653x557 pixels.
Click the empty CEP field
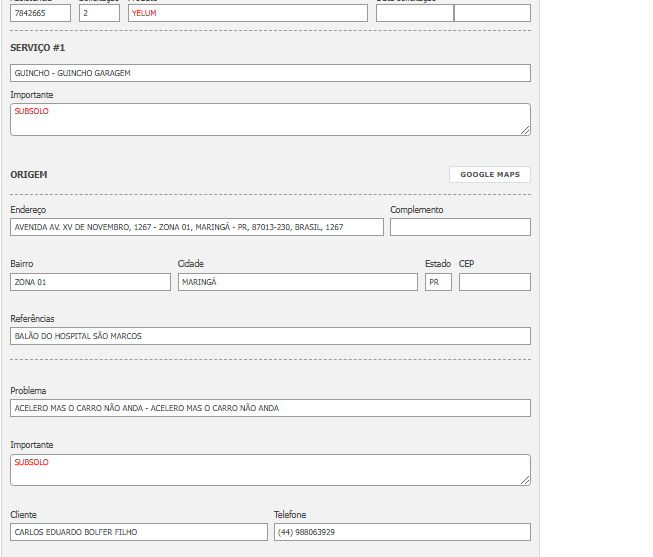pyautogui.click(x=495, y=282)
